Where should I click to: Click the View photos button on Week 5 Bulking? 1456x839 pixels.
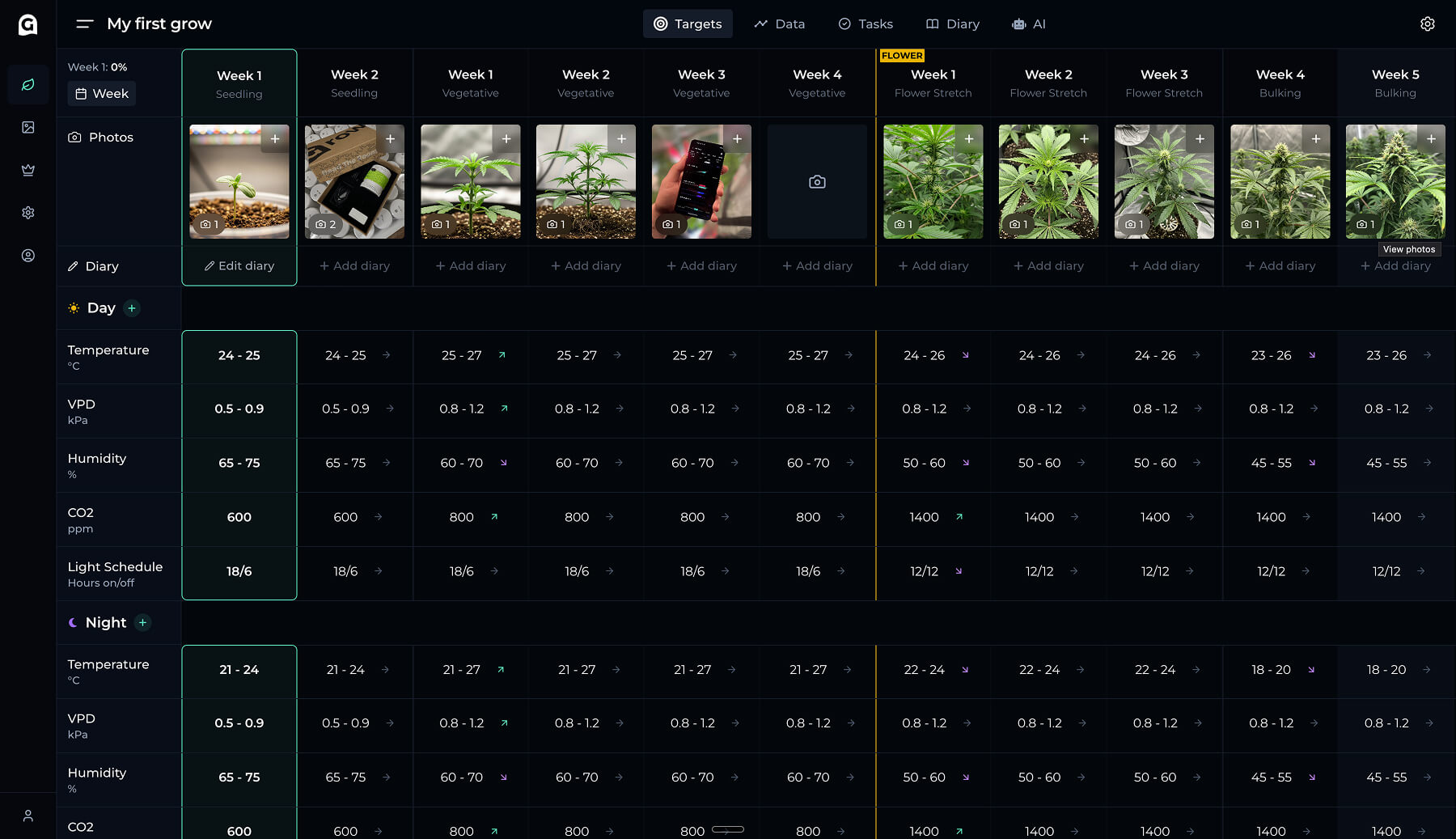tap(1409, 249)
